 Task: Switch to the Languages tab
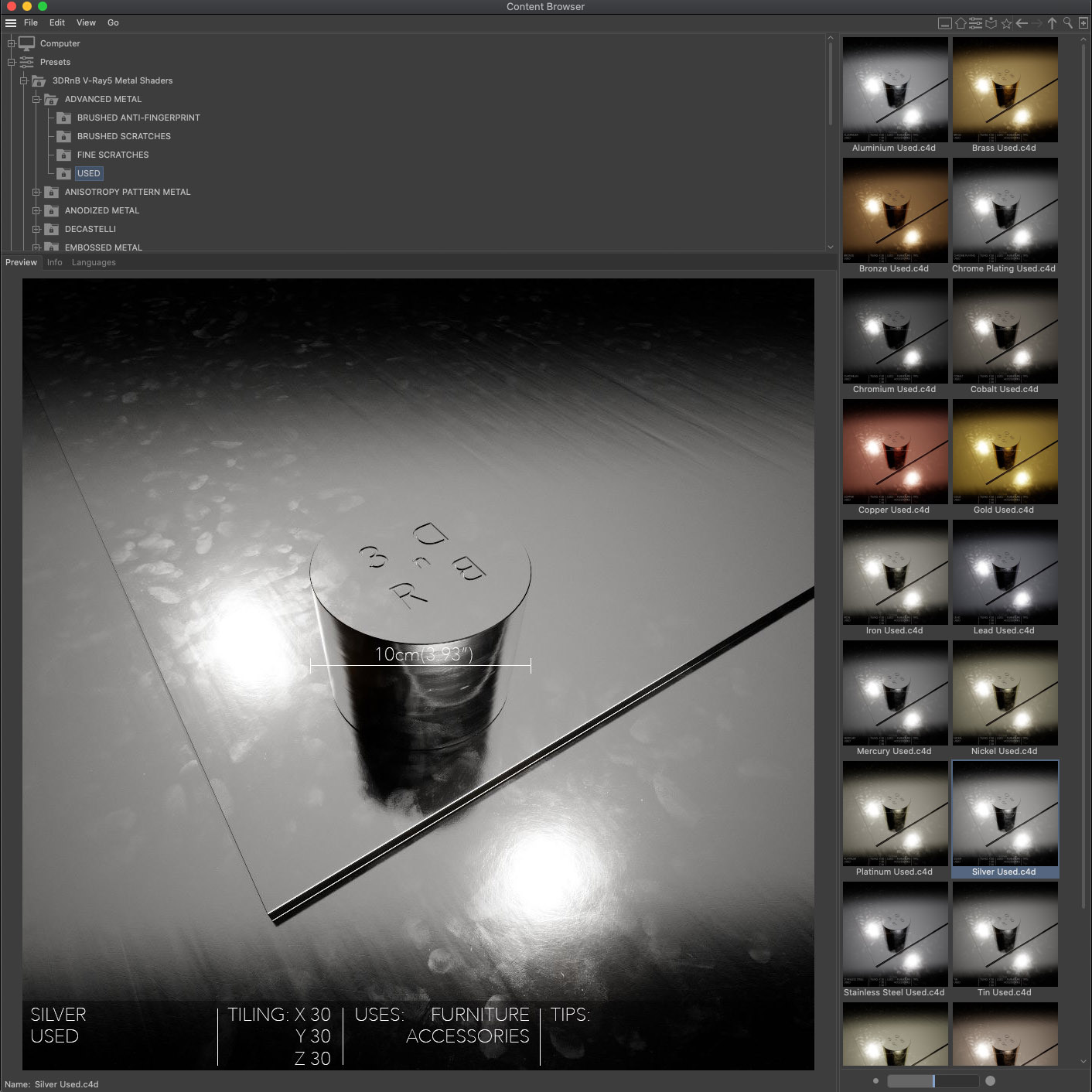tap(94, 262)
